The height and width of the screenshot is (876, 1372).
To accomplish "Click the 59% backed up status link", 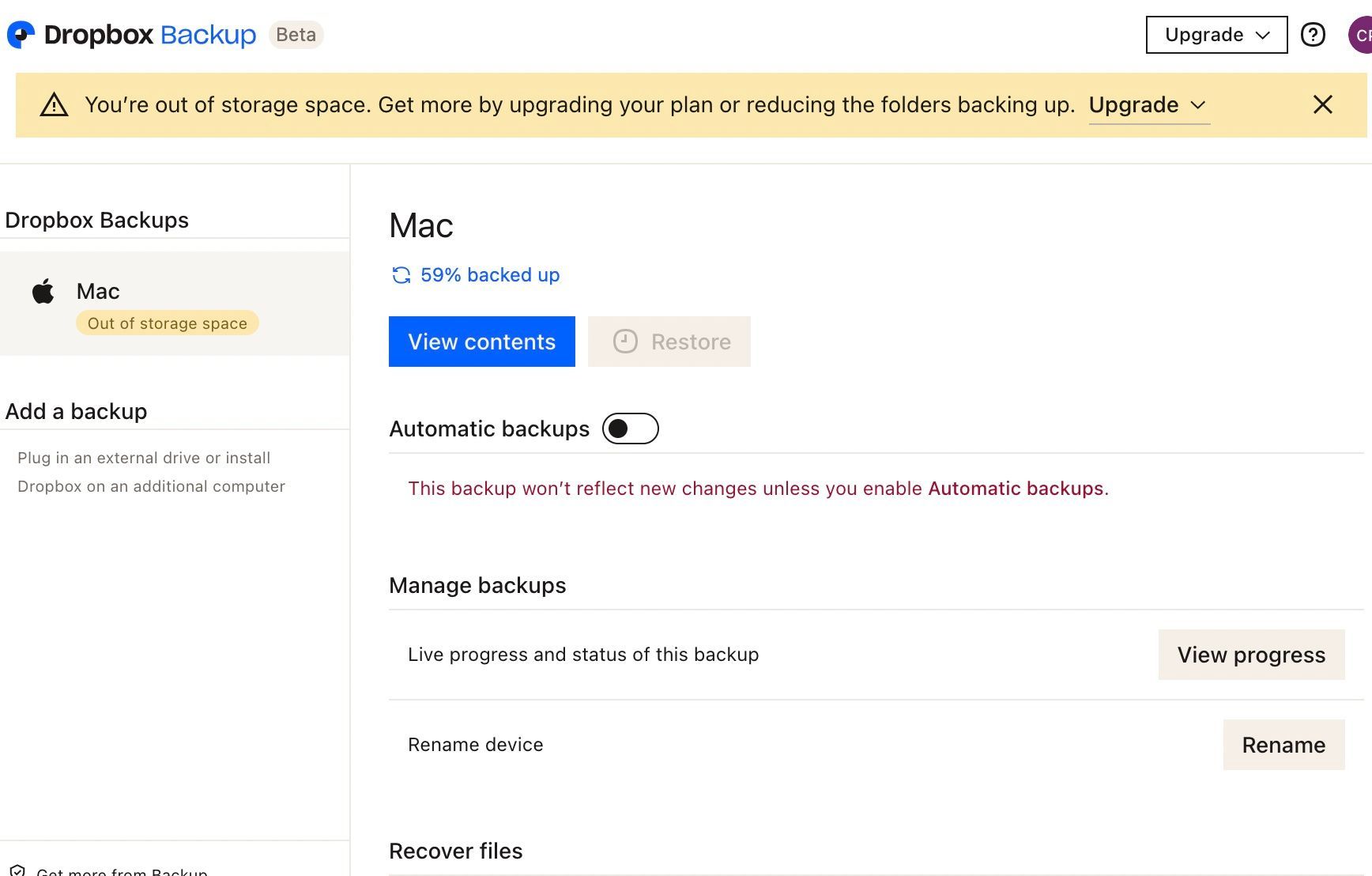I will 490,275.
